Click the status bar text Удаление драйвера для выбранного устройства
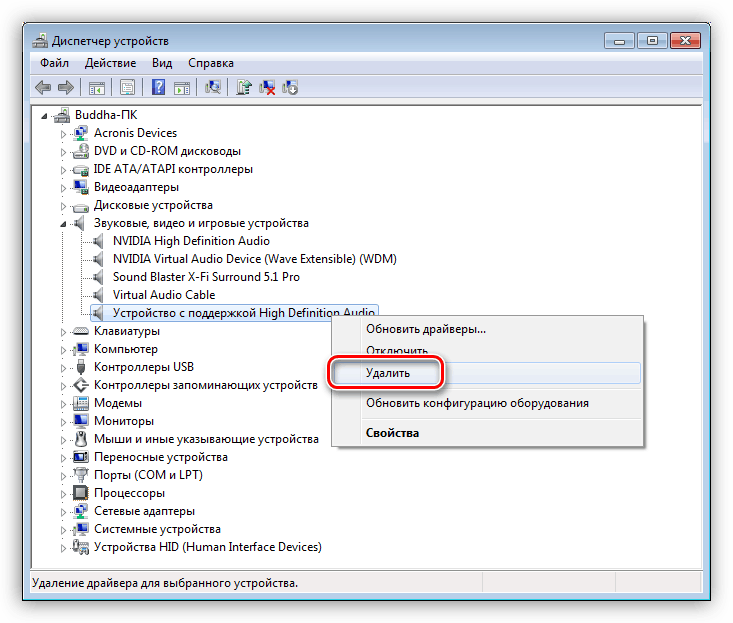Screen dimensions: 733x623 (x=165, y=583)
